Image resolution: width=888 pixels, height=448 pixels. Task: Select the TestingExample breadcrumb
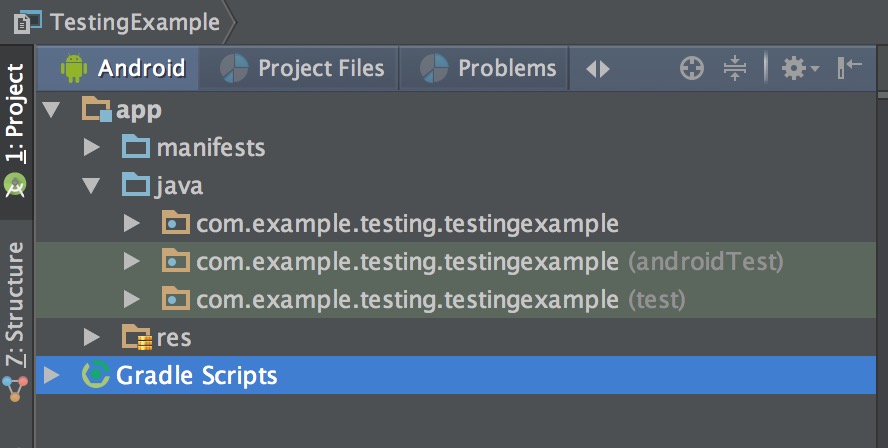click(135, 23)
